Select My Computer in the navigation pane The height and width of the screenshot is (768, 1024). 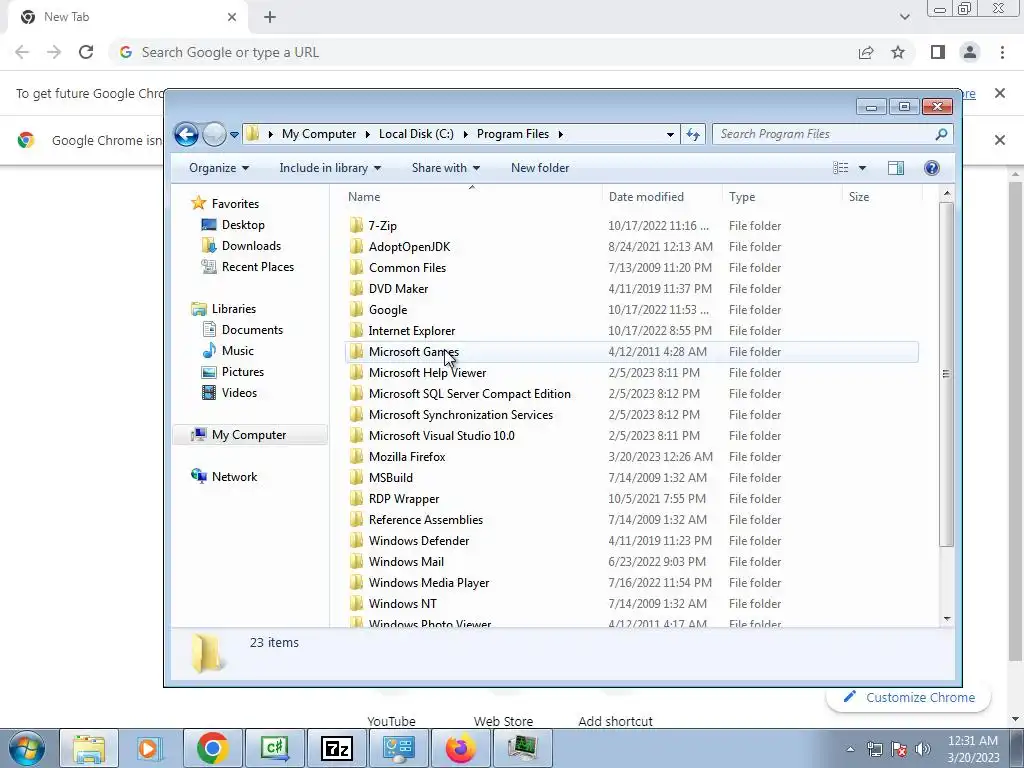click(x=249, y=435)
